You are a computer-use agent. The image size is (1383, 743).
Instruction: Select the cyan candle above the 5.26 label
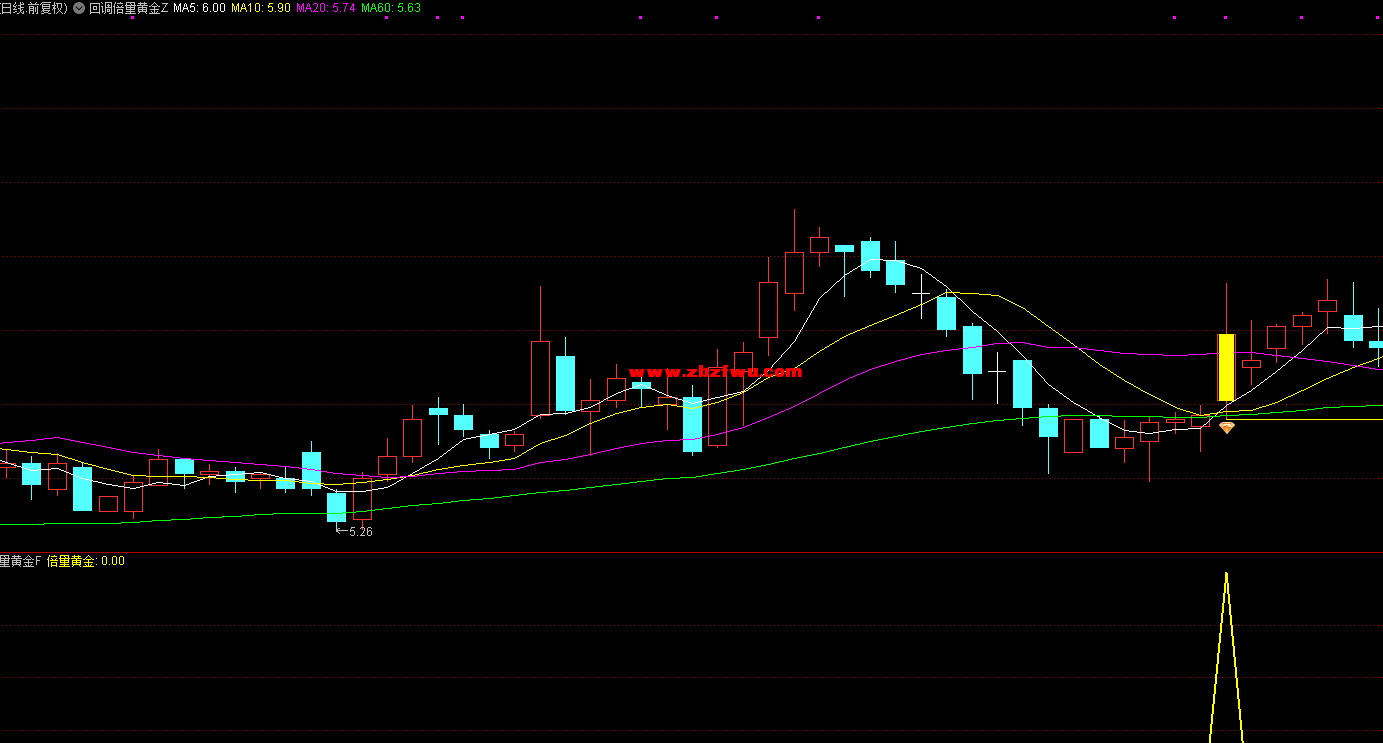pos(336,506)
